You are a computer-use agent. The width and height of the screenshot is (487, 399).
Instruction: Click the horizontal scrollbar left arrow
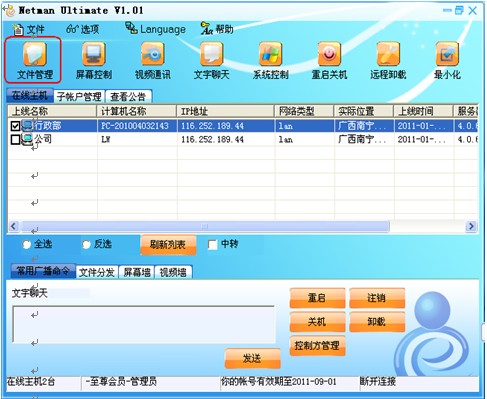(13, 226)
